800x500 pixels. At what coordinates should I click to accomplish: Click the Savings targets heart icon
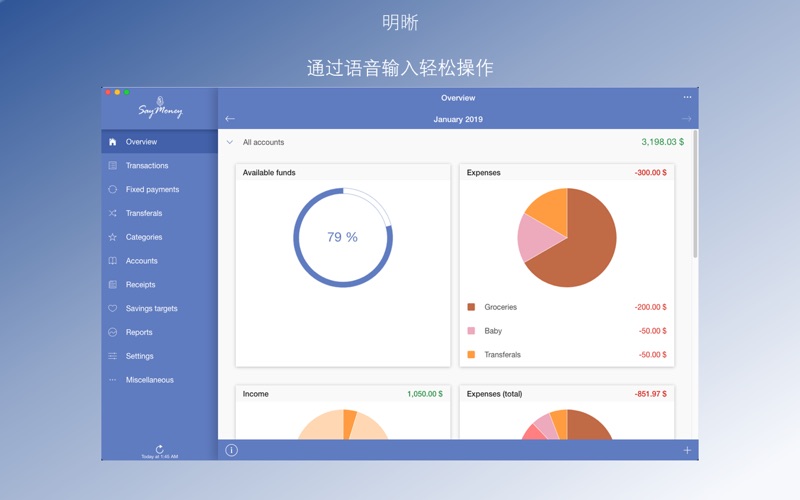coord(113,308)
